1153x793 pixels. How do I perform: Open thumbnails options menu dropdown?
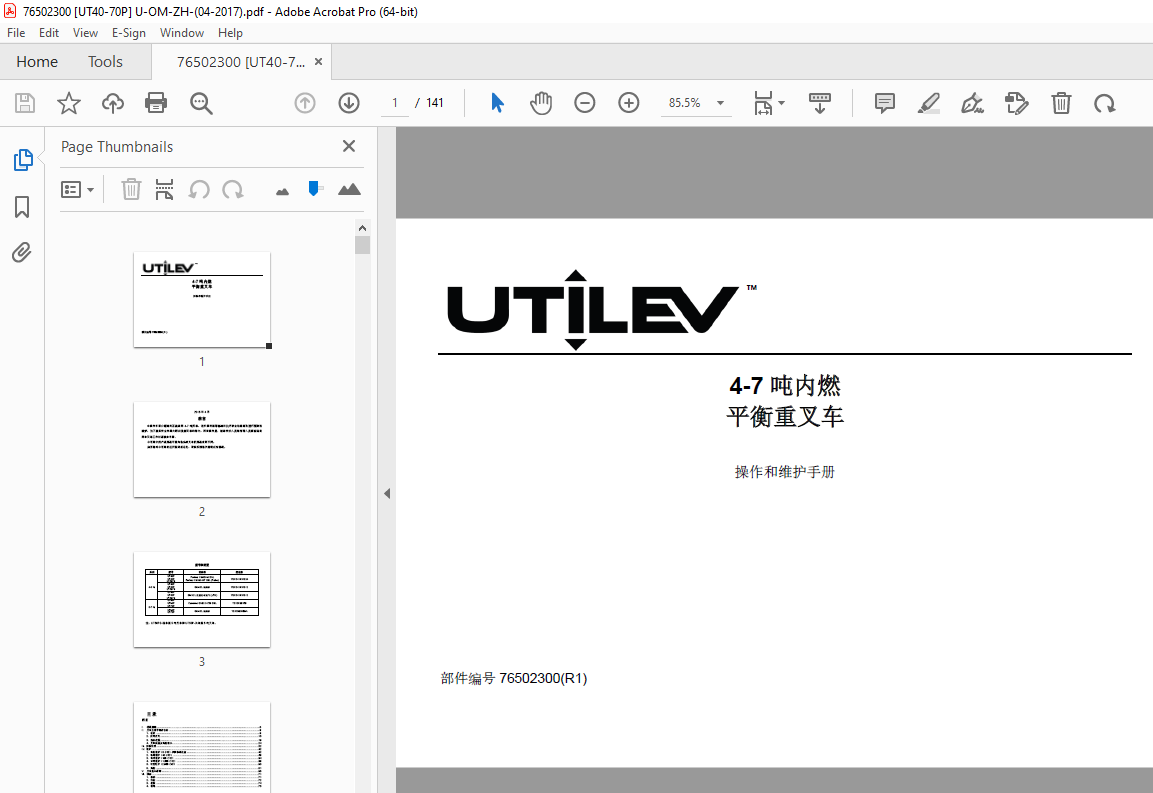(x=77, y=190)
